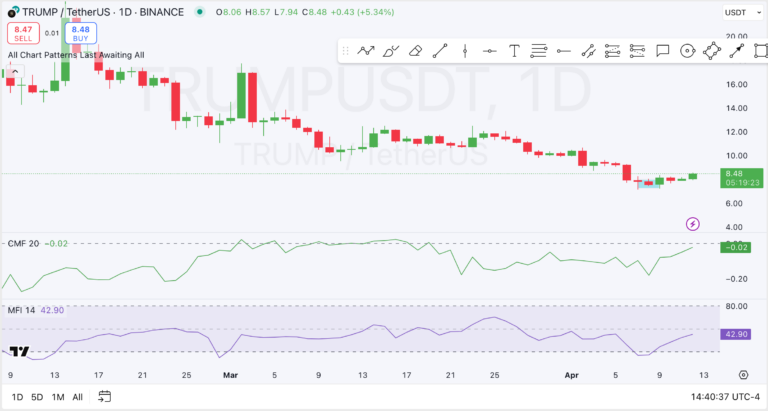Open the Go to date calendar icon

[x=104, y=396]
